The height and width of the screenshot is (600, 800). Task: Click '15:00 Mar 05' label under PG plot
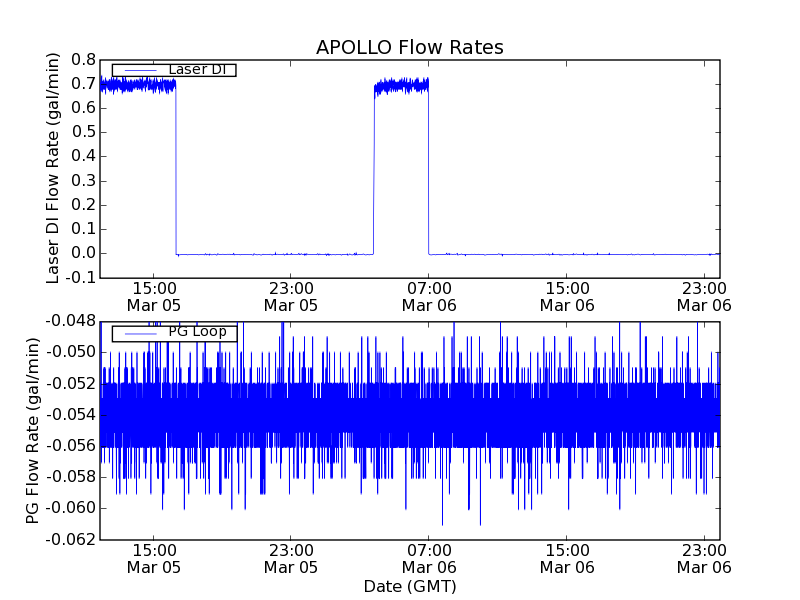154,559
